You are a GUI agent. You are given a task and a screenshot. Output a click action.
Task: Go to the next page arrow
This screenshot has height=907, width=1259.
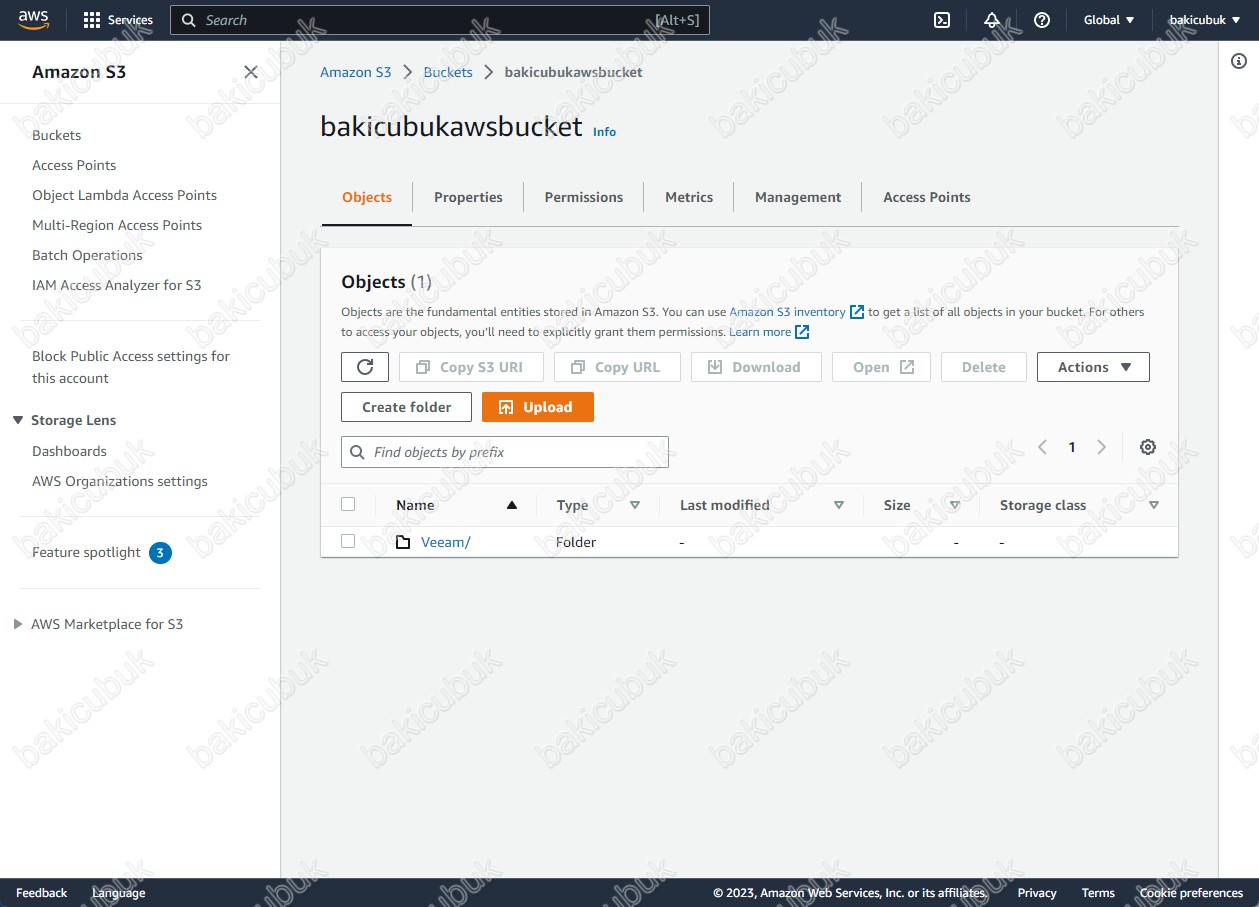pos(1102,447)
